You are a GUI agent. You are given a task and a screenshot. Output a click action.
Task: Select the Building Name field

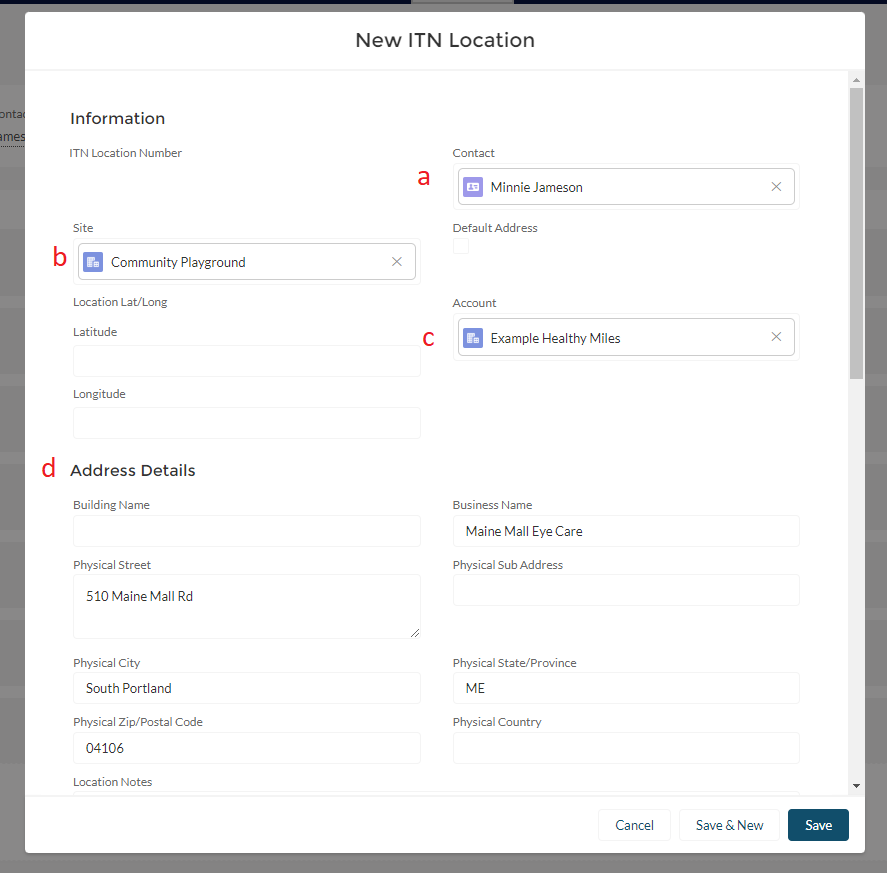pyautogui.click(x=246, y=531)
